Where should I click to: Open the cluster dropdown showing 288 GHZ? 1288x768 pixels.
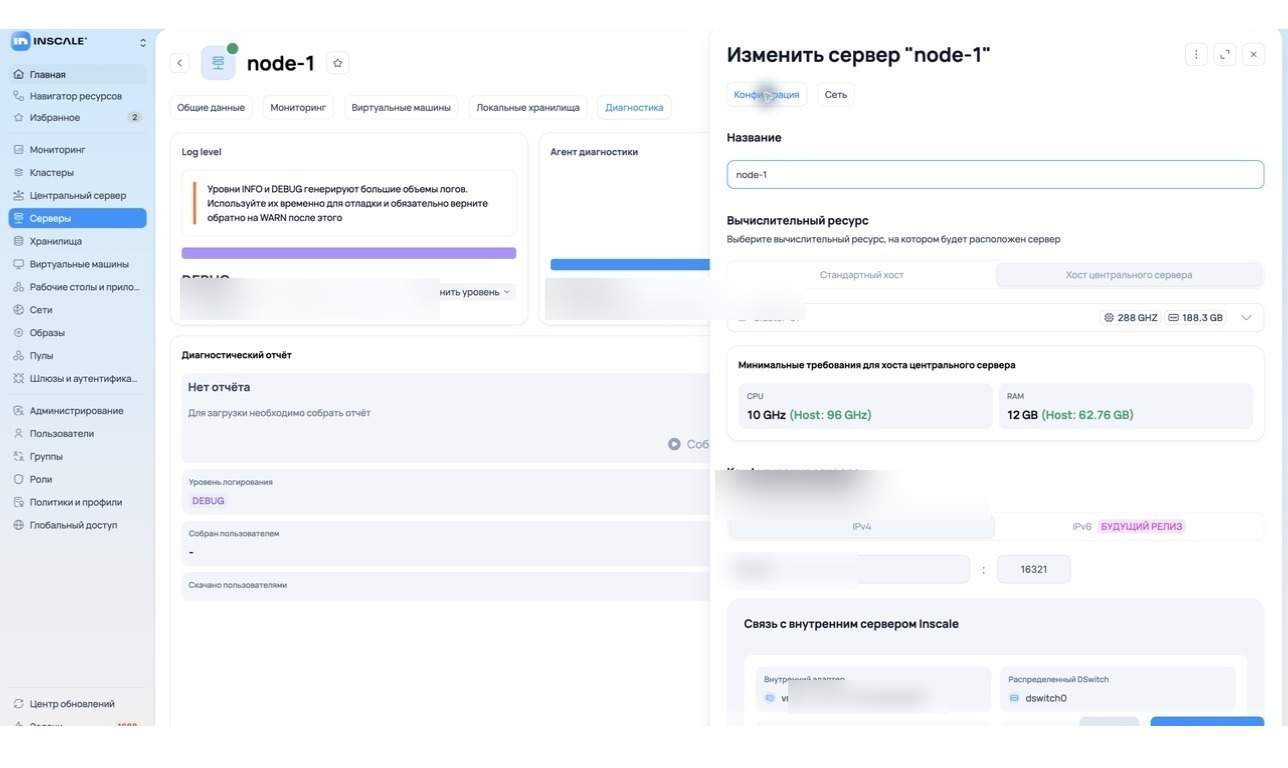[x=995, y=317]
